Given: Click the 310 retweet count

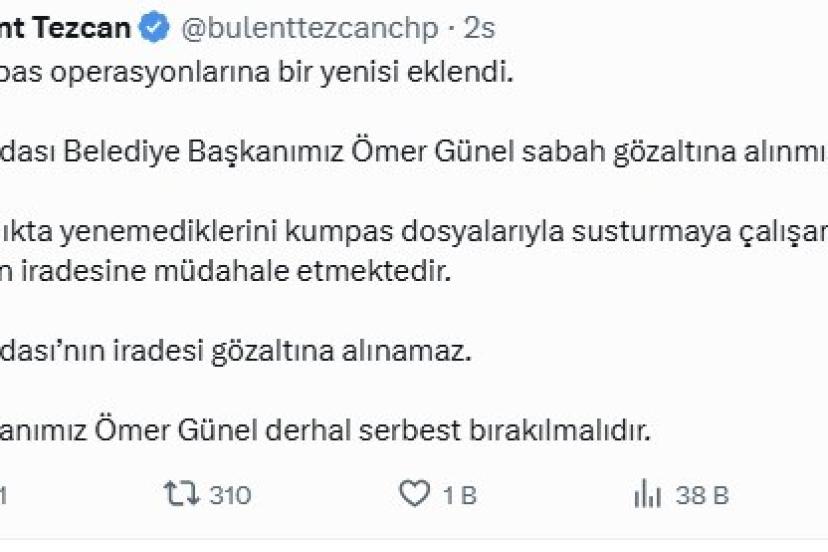Looking at the screenshot, I should pyautogui.click(x=231, y=495).
